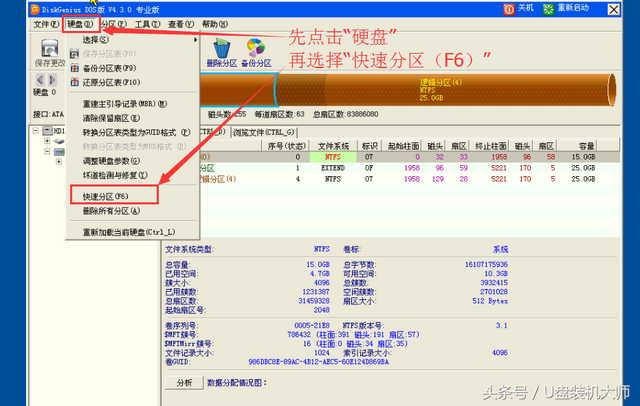Click the 终止柱面 column header

[490, 146]
